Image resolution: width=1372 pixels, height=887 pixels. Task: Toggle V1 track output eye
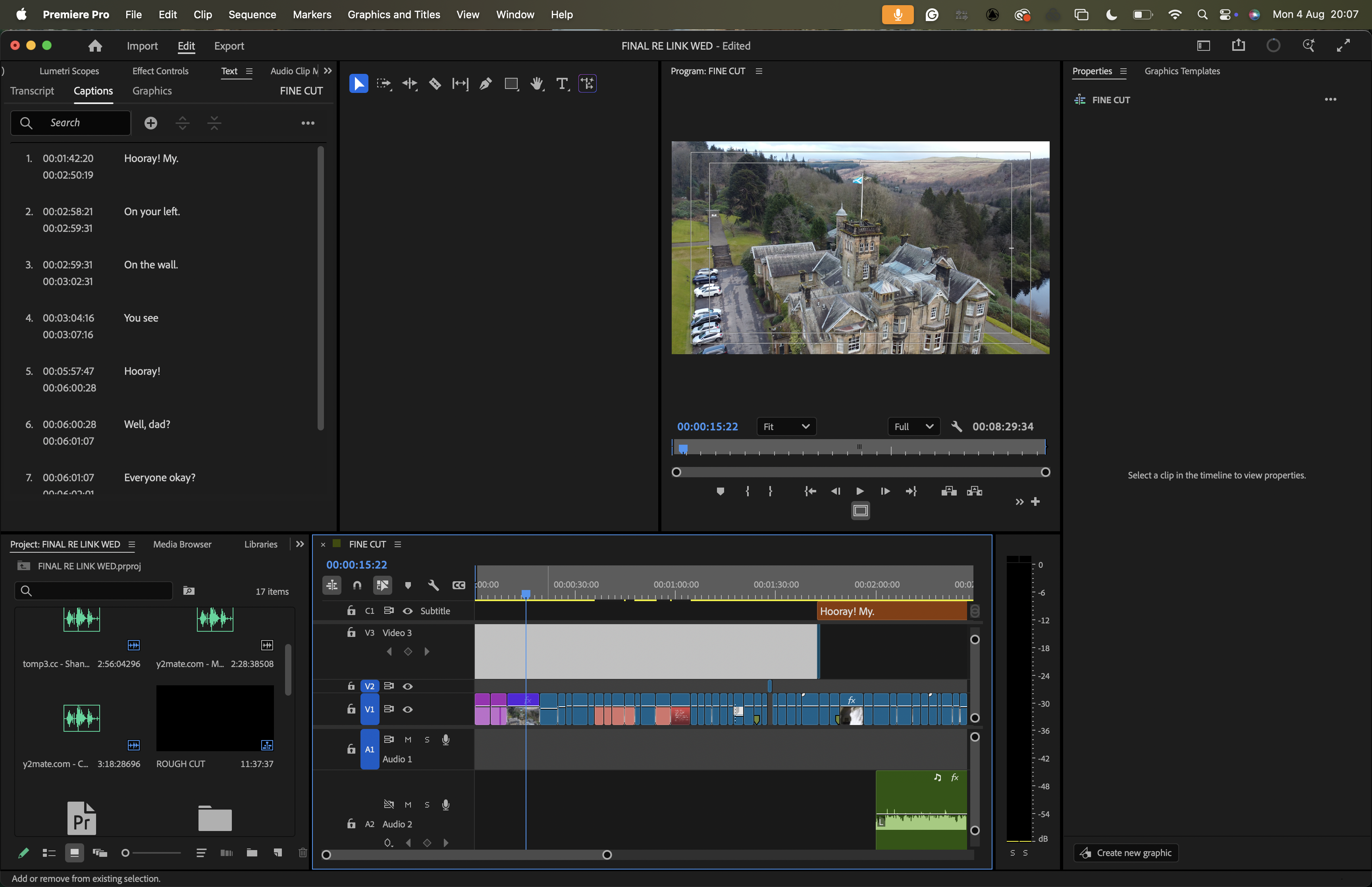pos(408,710)
